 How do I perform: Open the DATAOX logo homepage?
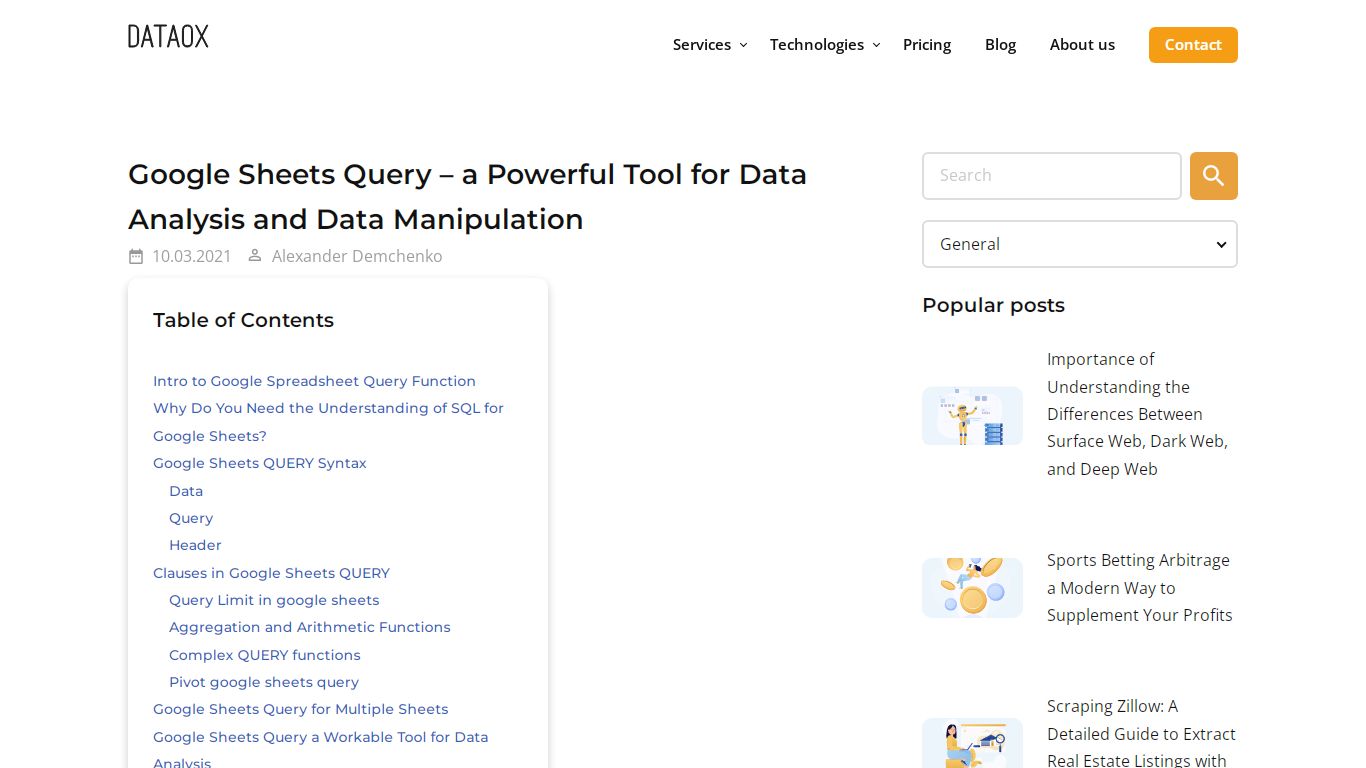[x=168, y=37]
